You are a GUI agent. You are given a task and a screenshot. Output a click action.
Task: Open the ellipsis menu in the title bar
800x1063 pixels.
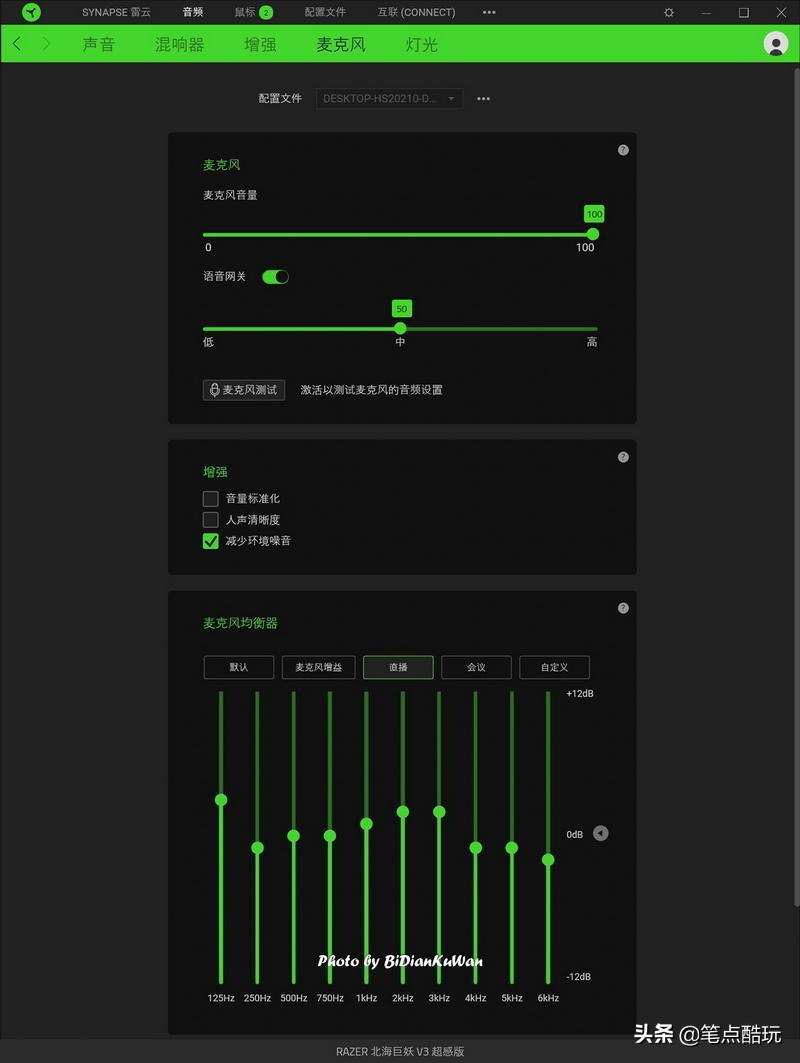point(489,12)
